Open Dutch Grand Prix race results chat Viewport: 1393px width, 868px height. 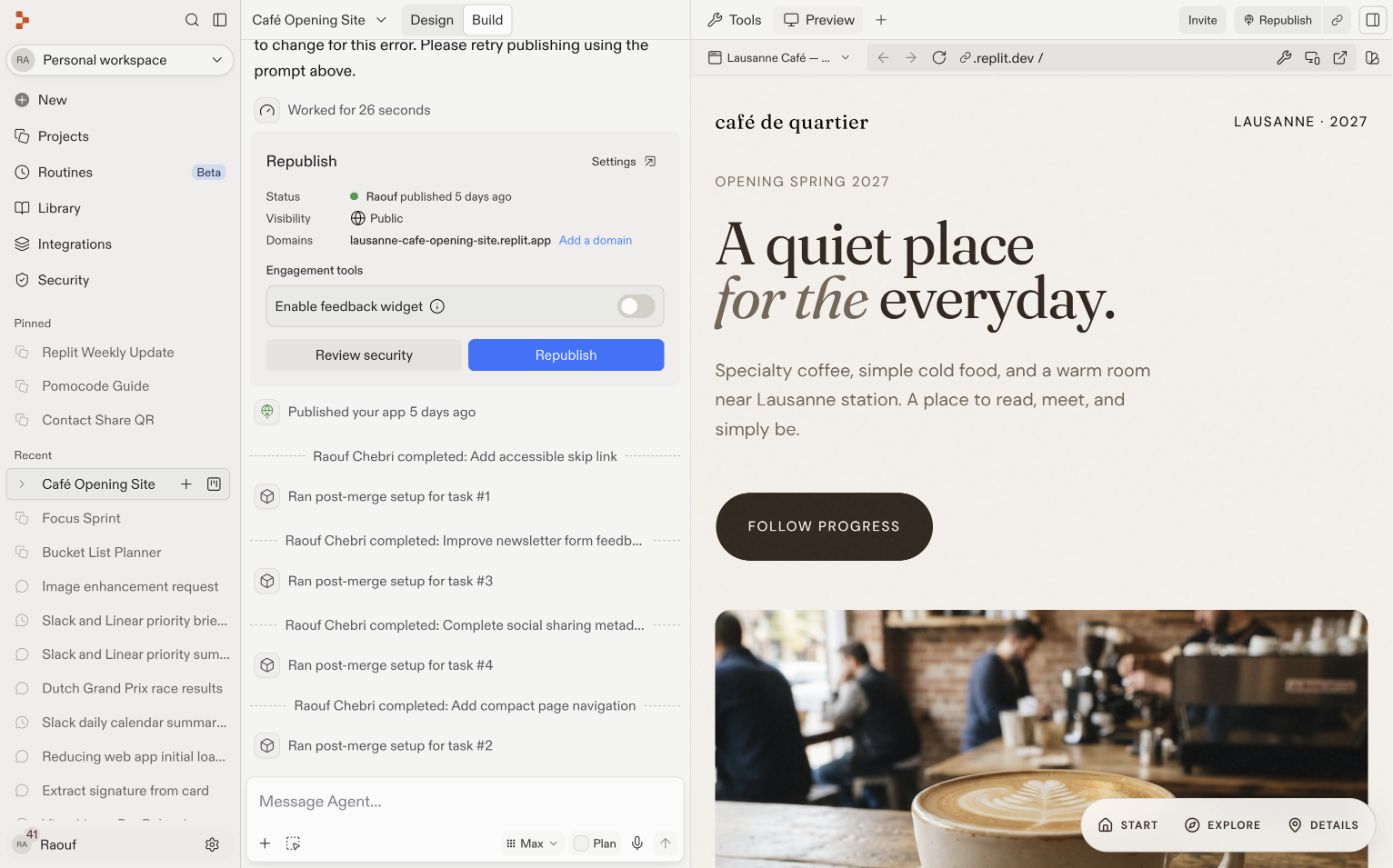tap(118, 688)
